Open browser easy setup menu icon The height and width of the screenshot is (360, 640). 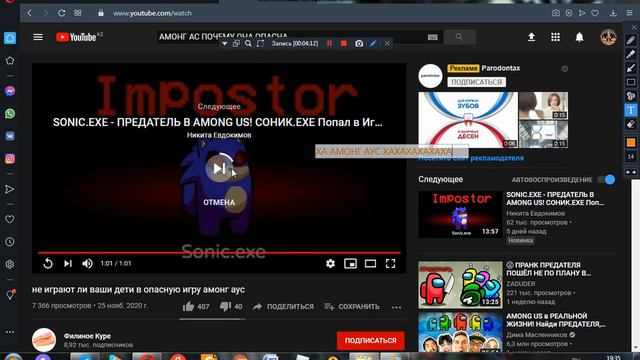click(629, 13)
